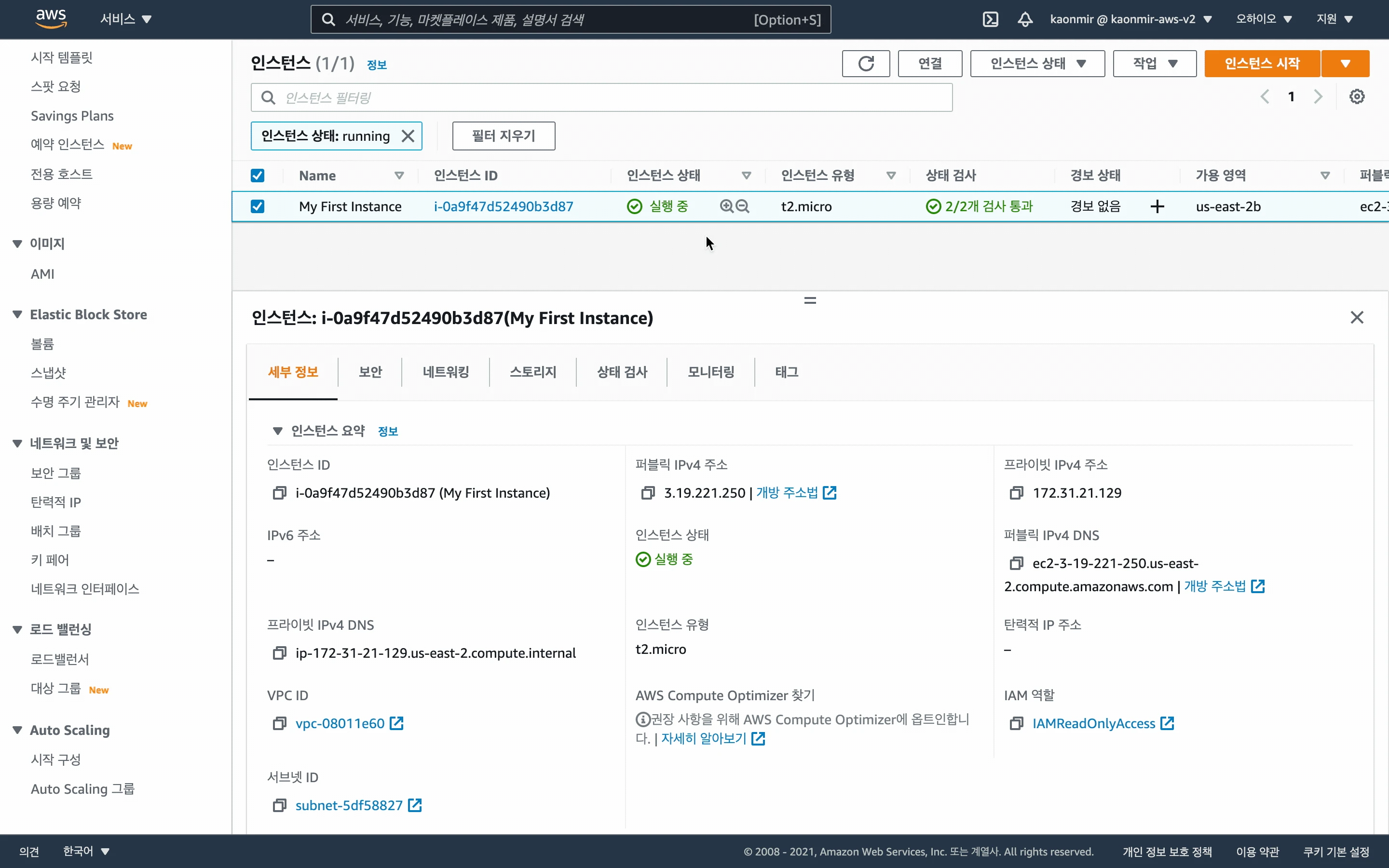This screenshot has width=1389, height=868.
Task: Open the launch instance split-button arrow
Action: coord(1346,63)
